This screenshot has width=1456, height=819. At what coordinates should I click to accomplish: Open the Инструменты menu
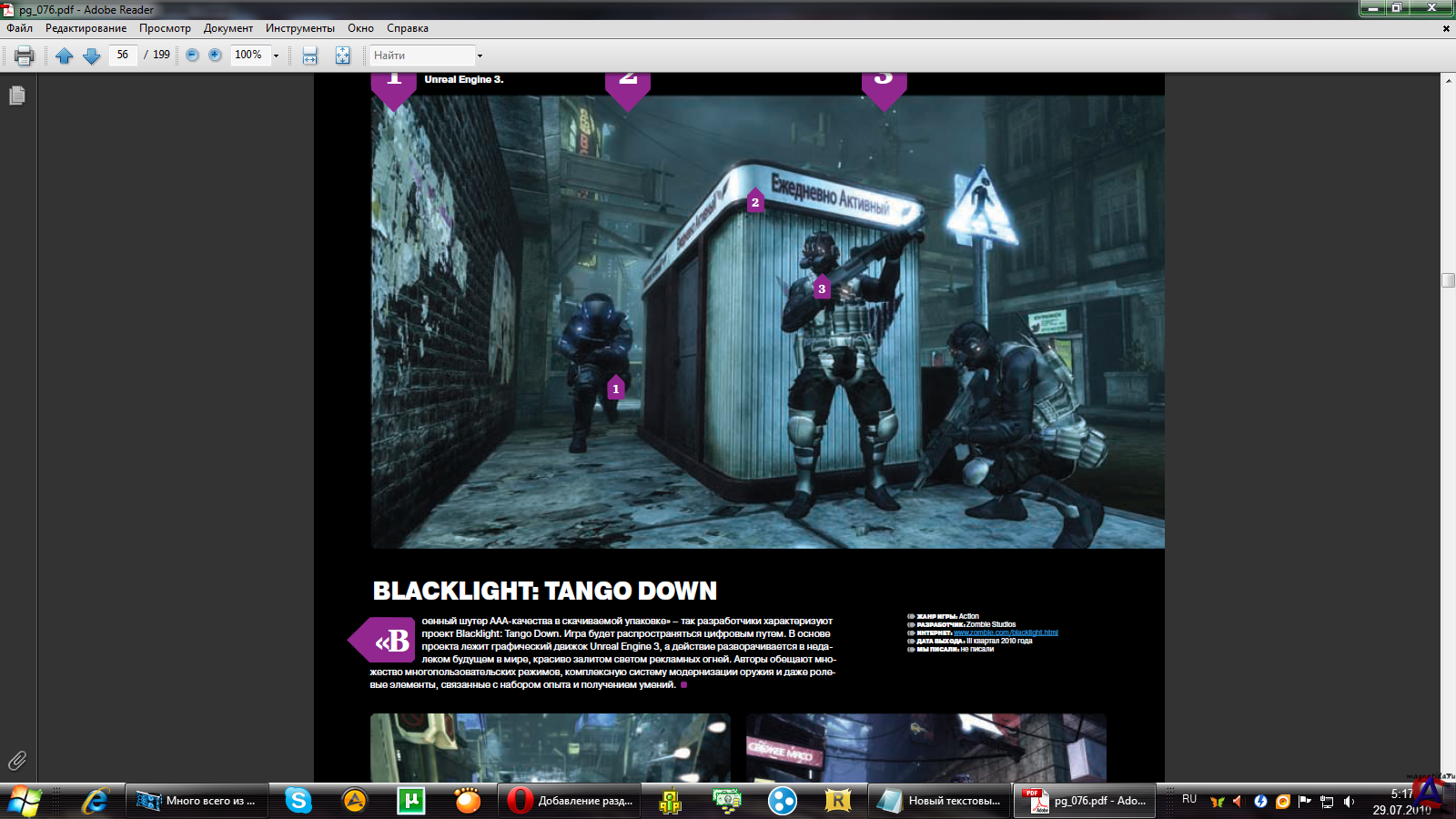point(299,28)
